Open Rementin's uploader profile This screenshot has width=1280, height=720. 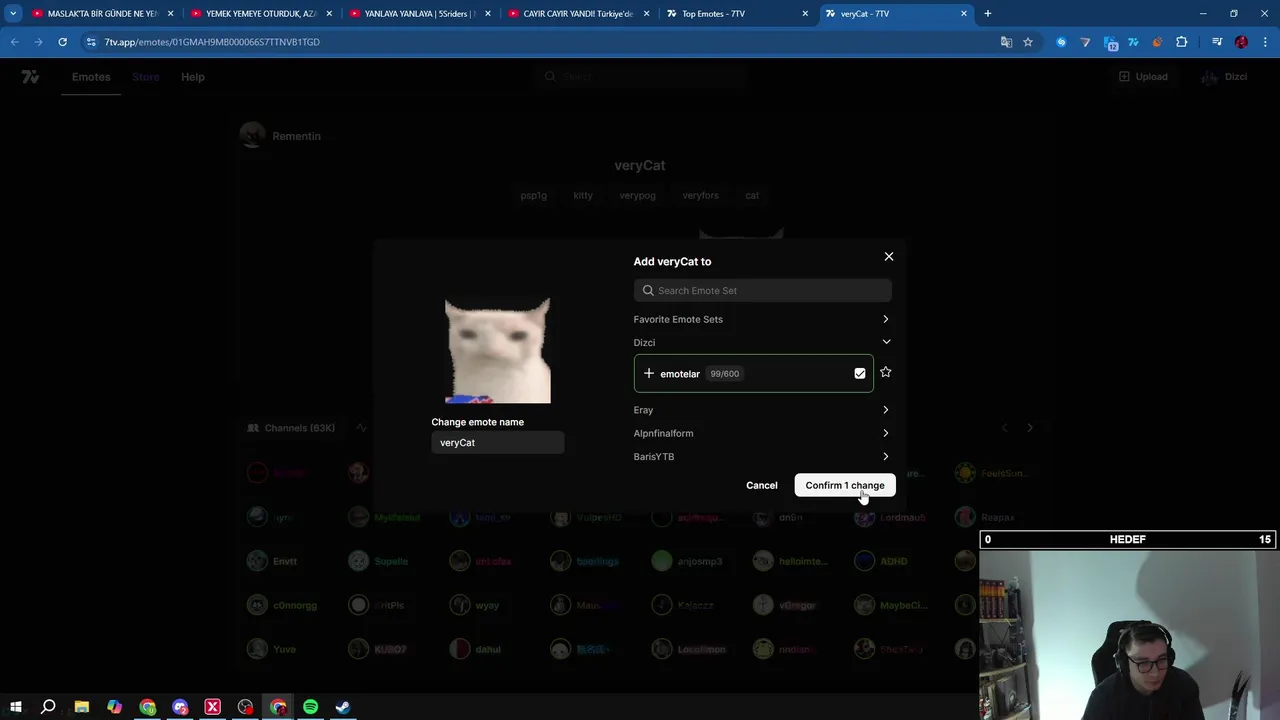click(281, 136)
